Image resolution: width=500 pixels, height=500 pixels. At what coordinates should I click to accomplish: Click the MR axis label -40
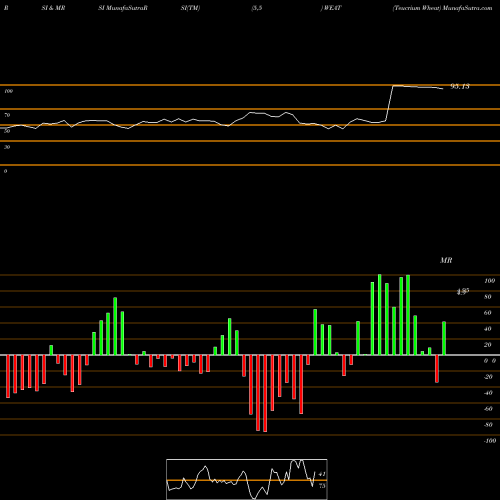click(x=488, y=393)
